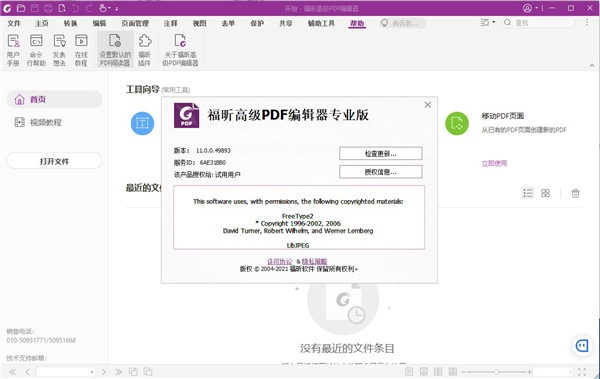Image resolution: width=600 pixels, height=379 pixels.
Task: Collapse the ribbon with the chevron arrow
Action: (592, 65)
